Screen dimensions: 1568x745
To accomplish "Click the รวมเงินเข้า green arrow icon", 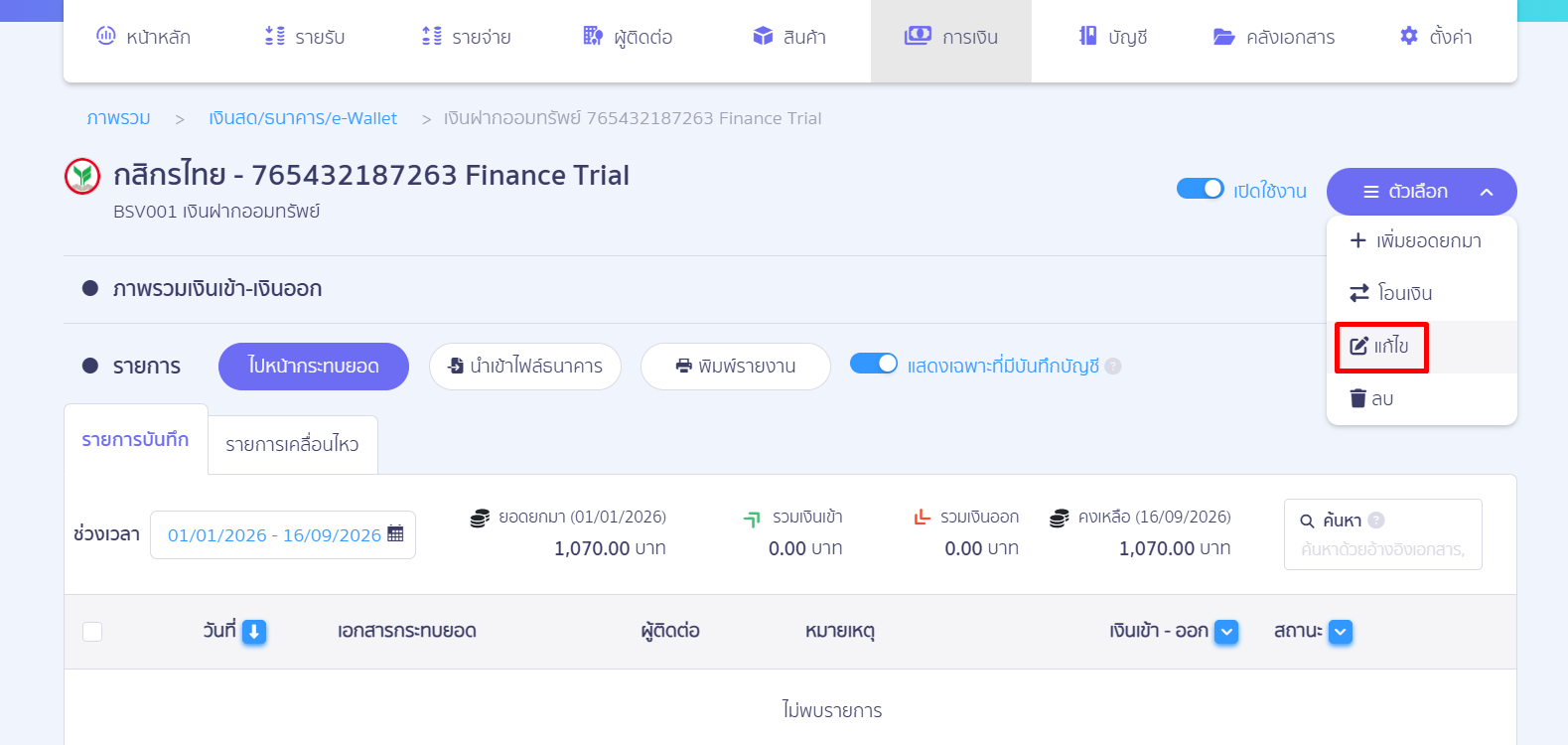I will click(x=752, y=519).
